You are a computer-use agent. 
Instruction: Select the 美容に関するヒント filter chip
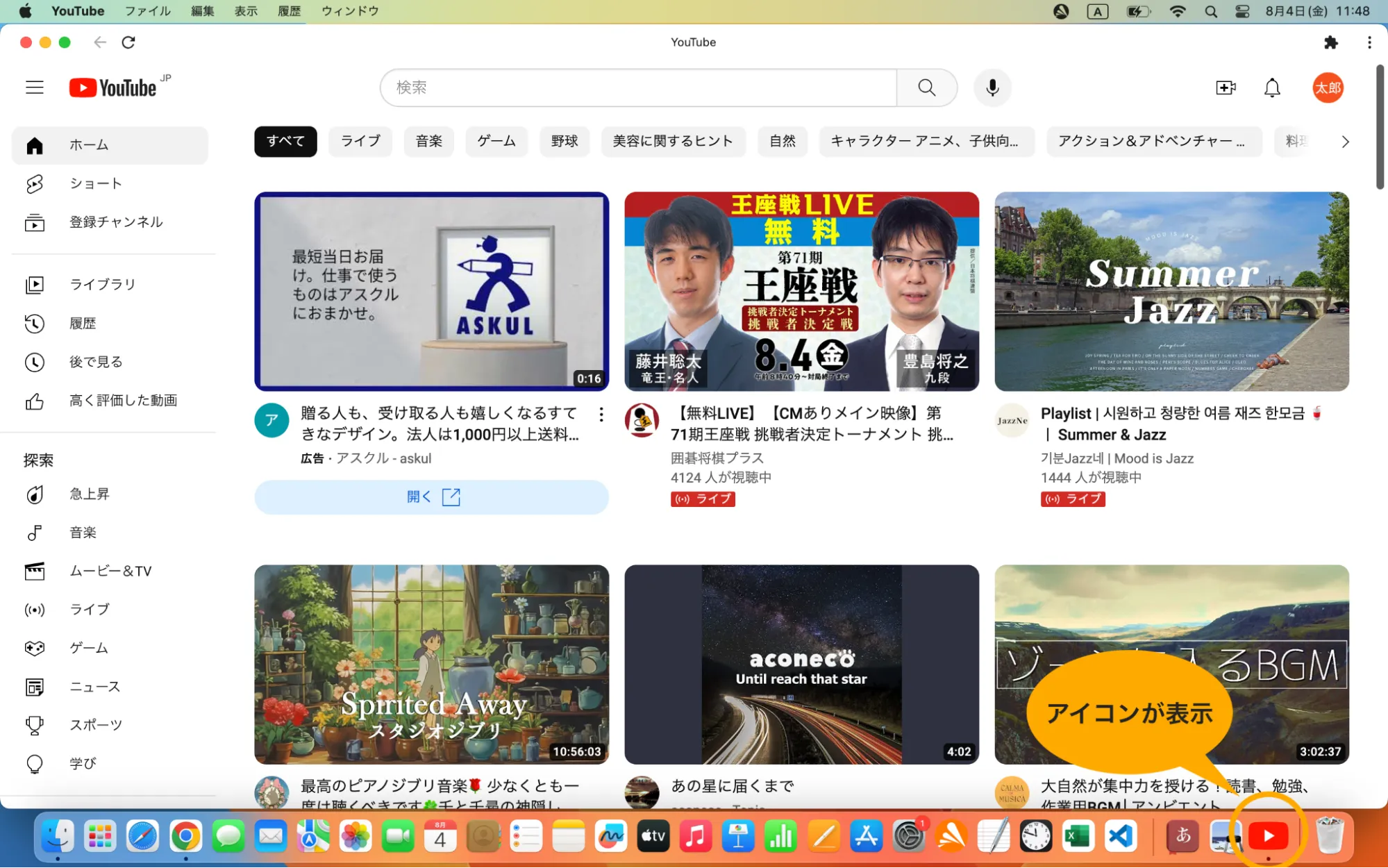pyautogui.click(x=673, y=142)
